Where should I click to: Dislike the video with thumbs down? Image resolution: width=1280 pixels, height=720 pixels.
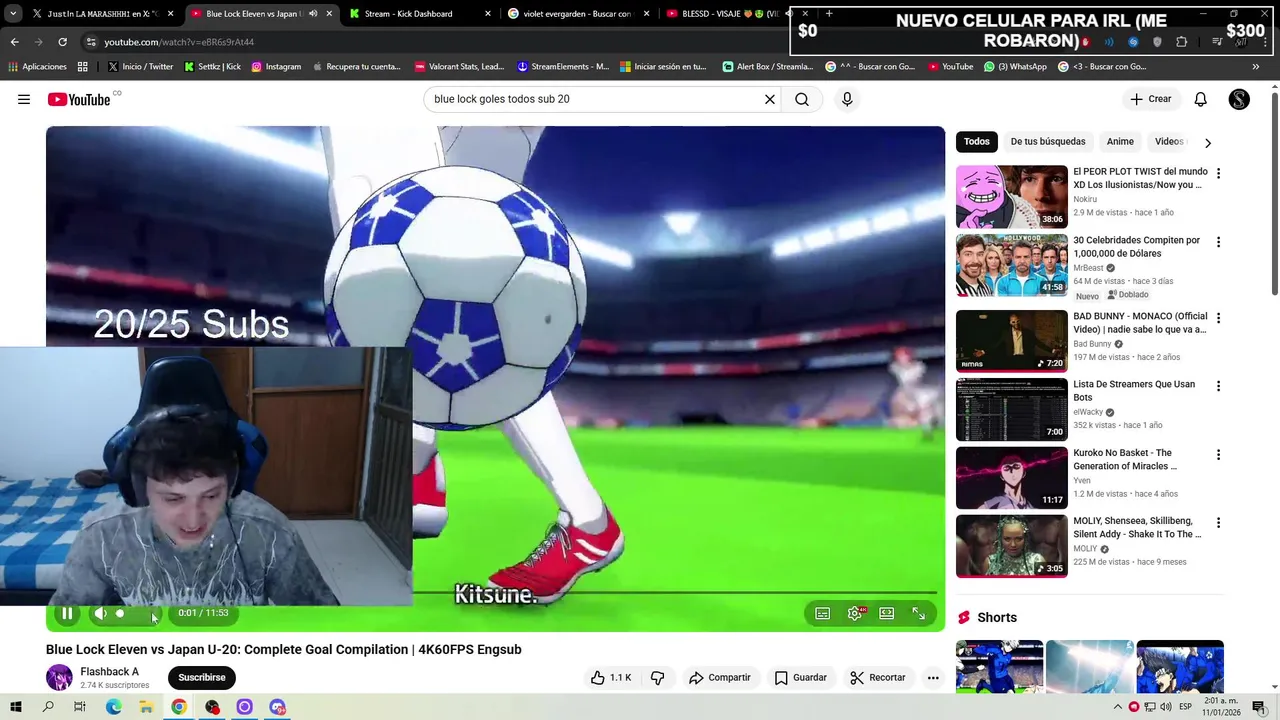658,677
